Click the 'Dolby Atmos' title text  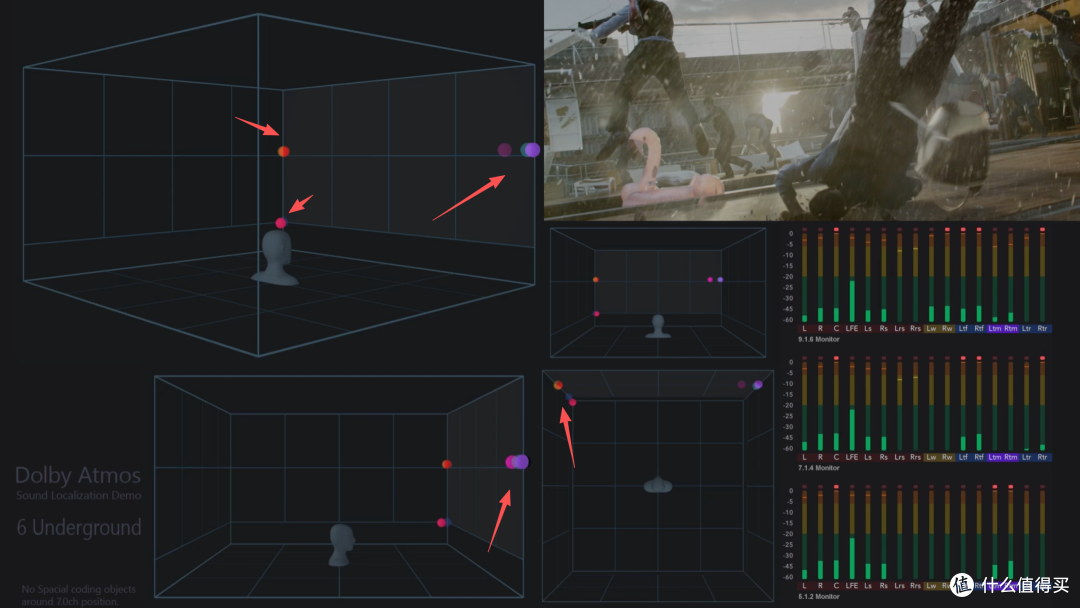78,475
